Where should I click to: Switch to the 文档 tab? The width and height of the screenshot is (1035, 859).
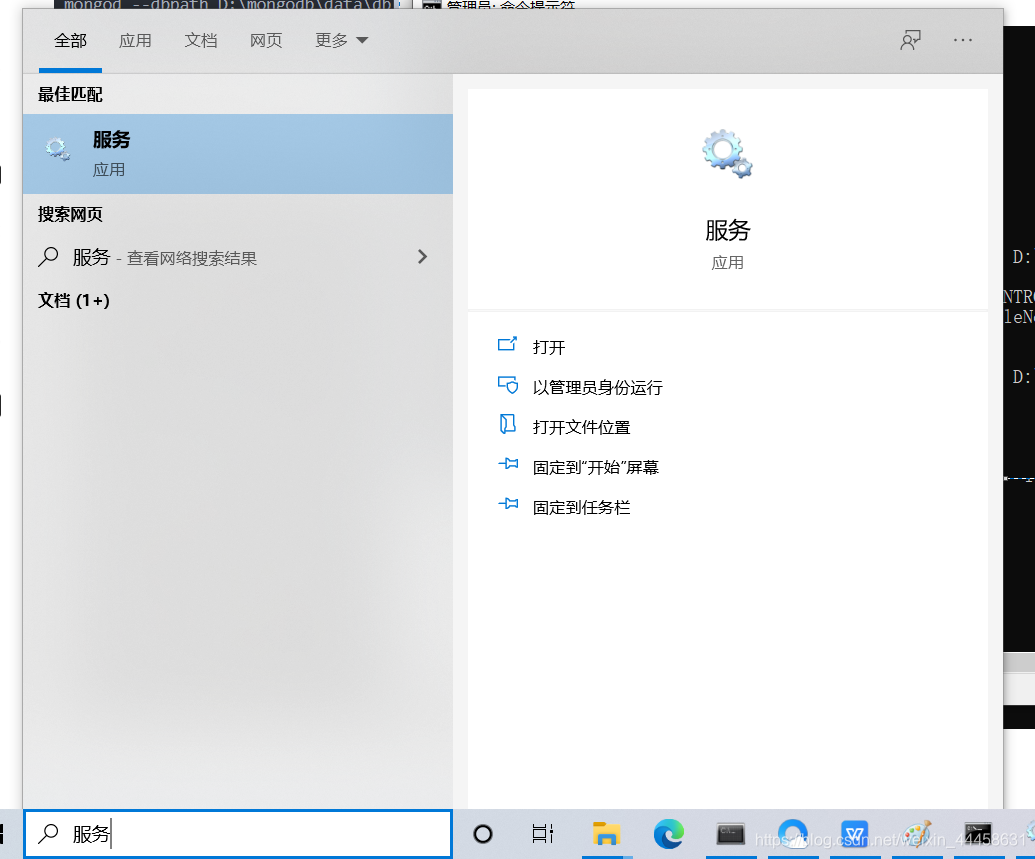[201, 41]
